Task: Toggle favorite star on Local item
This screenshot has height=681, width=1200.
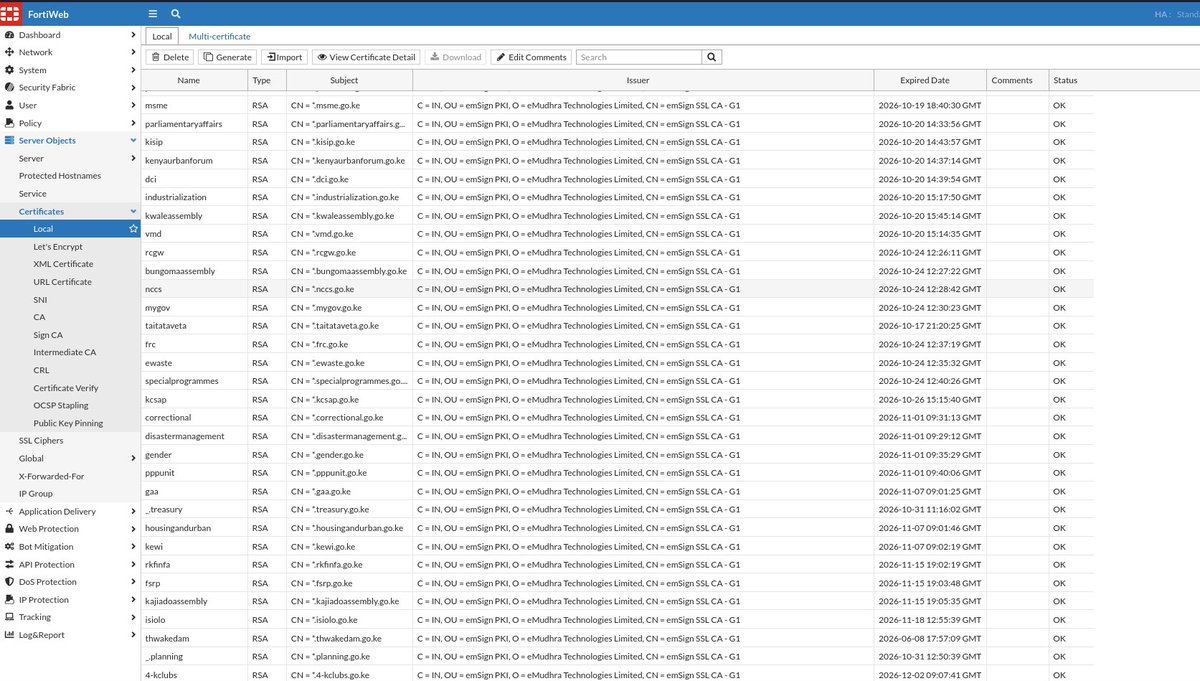Action: 133,229
